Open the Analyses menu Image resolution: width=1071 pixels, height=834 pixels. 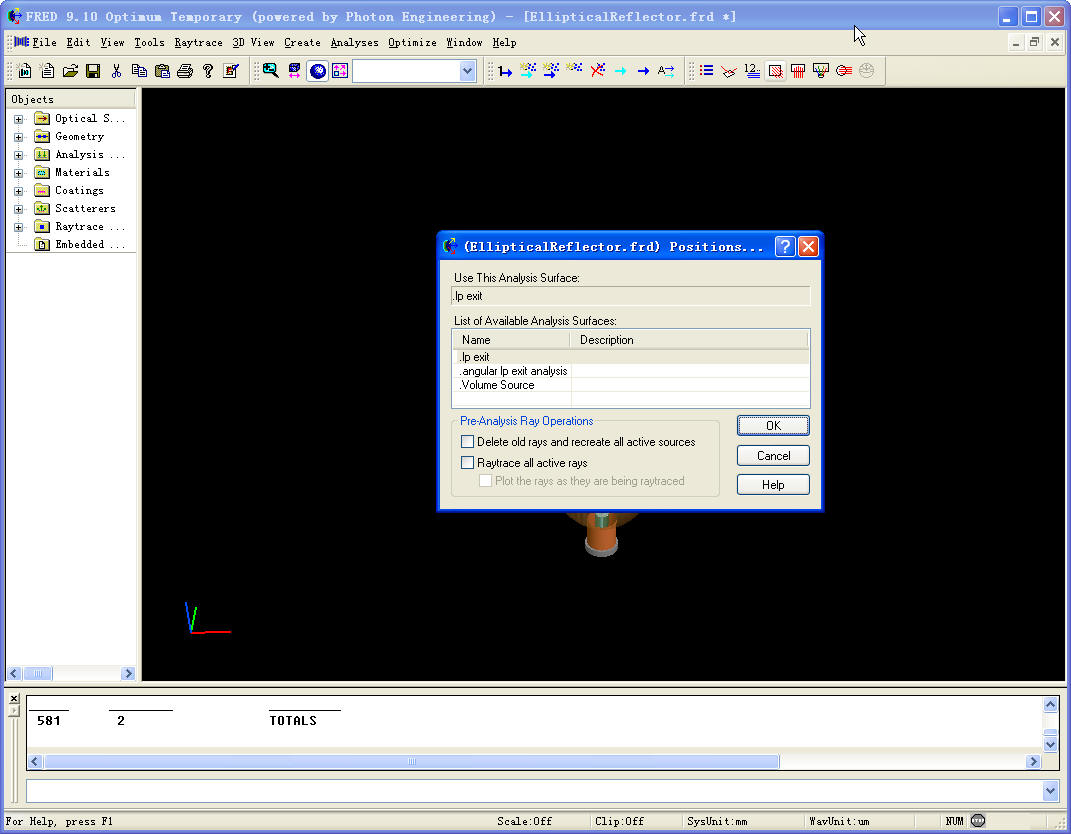click(354, 42)
